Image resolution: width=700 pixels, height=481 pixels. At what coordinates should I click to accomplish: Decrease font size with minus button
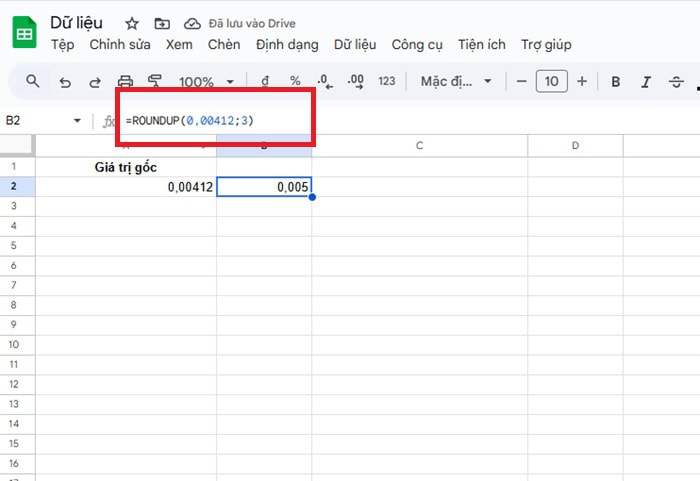click(x=521, y=81)
